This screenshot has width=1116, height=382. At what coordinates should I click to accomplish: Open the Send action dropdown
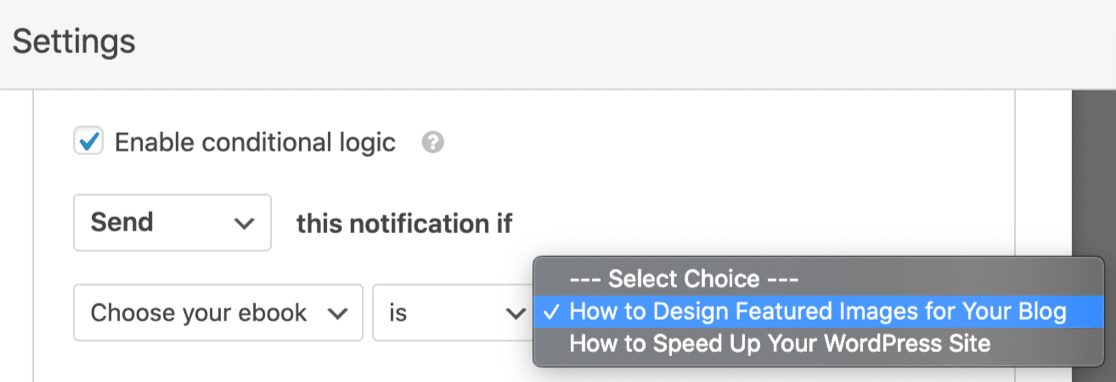pos(172,223)
